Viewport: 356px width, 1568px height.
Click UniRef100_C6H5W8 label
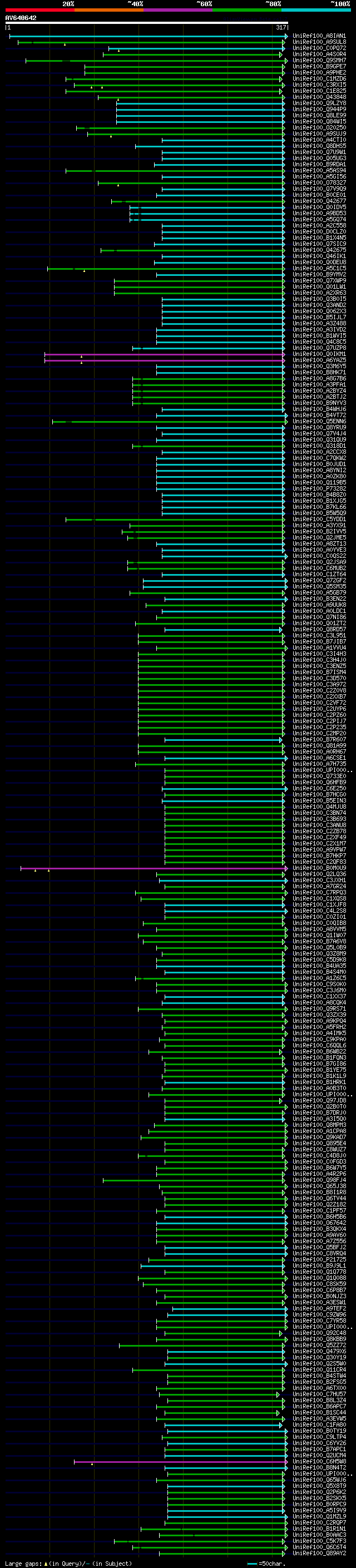(x=319, y=1461)
